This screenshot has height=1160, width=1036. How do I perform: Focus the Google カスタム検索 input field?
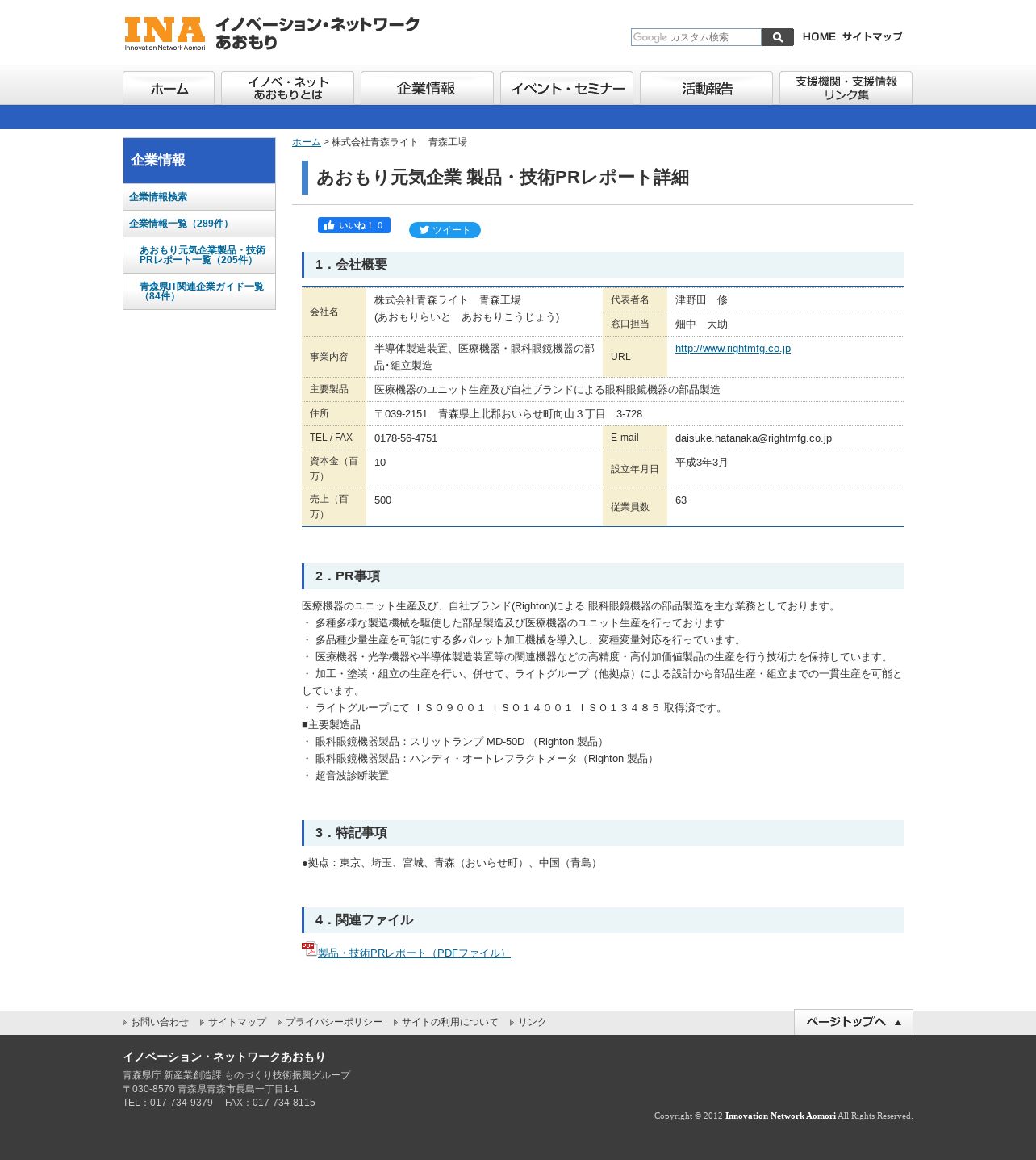point(696,37)
